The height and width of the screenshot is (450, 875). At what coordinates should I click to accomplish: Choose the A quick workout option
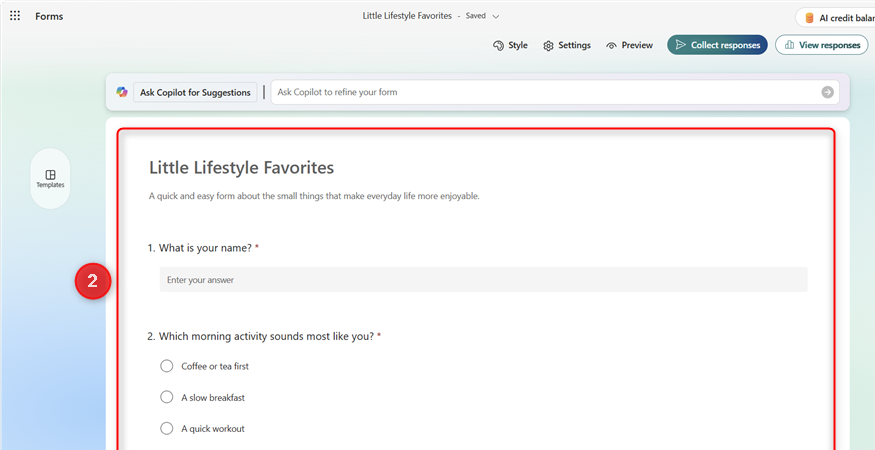pos(203,429)
